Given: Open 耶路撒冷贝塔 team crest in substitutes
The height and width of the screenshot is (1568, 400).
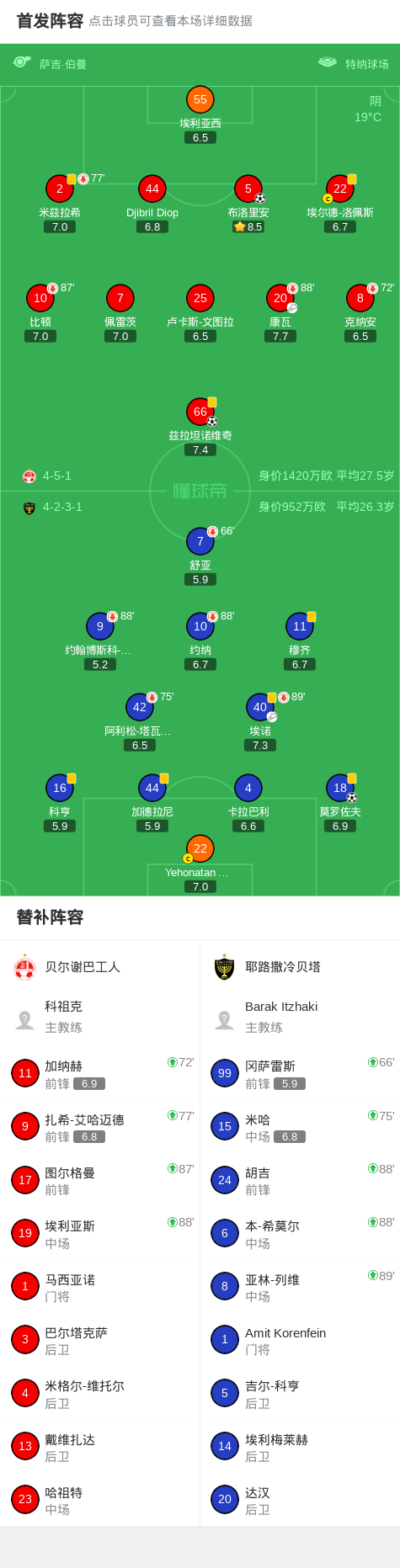Looking at the screenshot, I should click(224, 968).
